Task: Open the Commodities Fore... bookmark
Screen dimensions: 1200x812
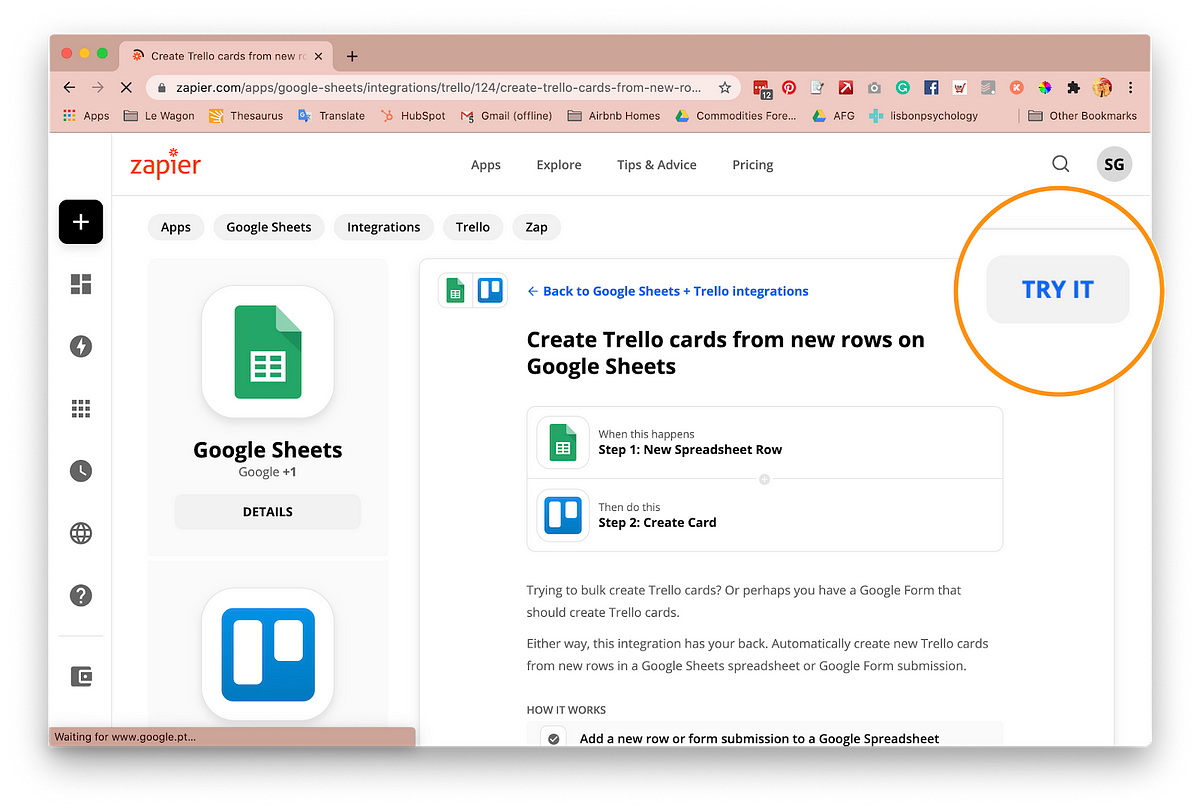Action: tap(736, 116)
